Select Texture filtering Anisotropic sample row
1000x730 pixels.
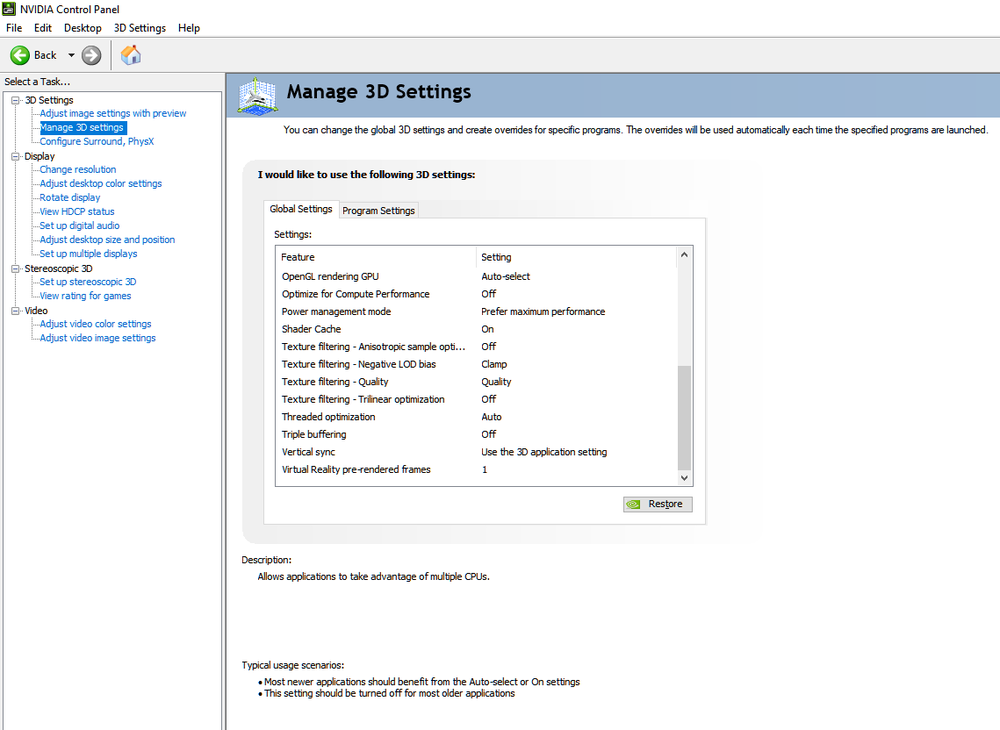pos(476,347)
